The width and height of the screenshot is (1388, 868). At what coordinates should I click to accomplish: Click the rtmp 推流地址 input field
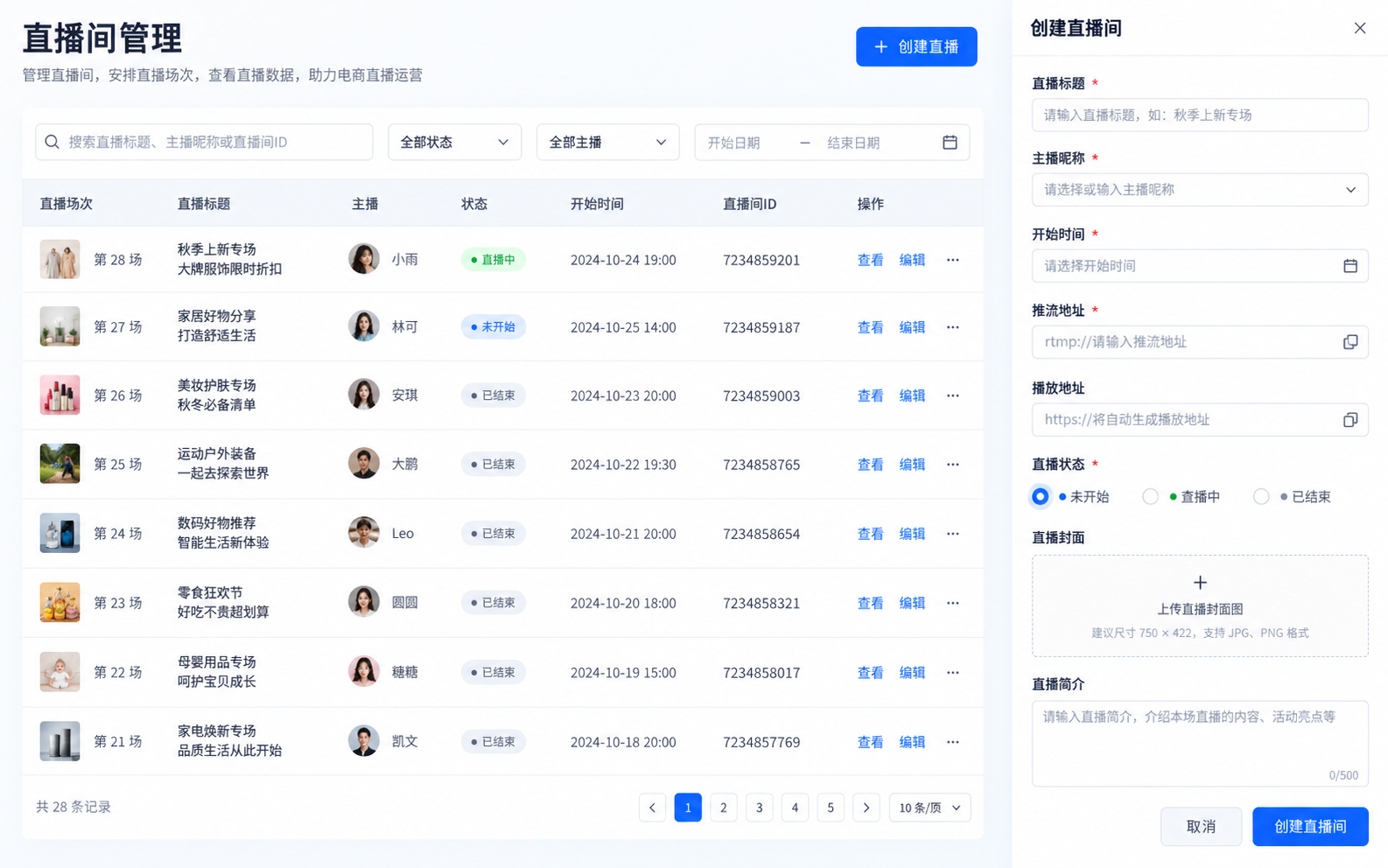(1200, 342)
